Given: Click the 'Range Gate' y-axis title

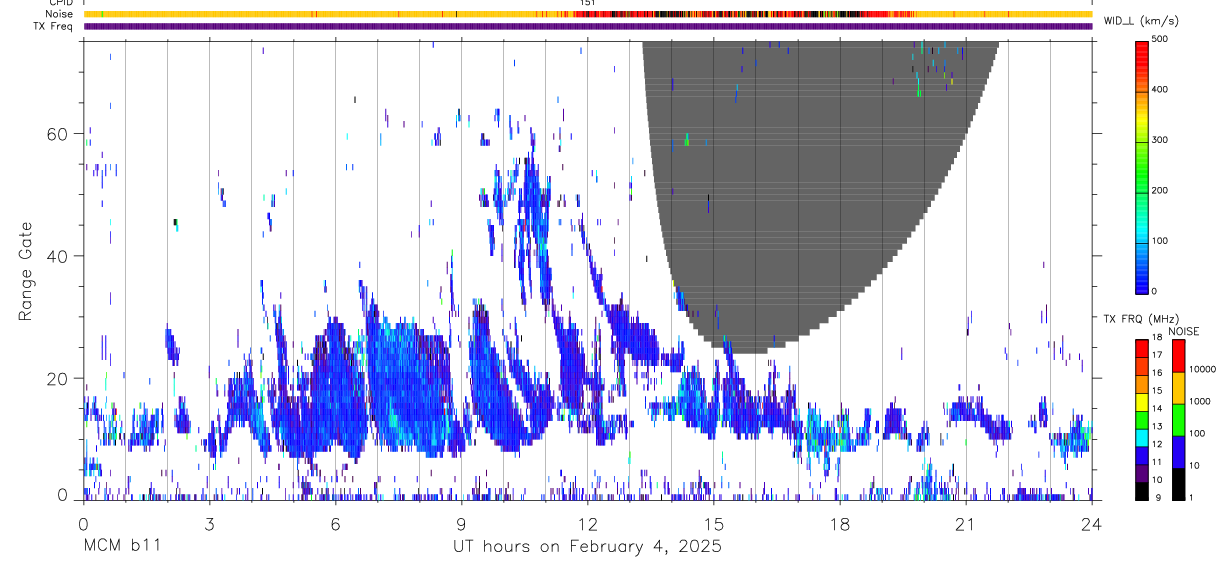Looking at the screenshot, I should coord(26,272).
